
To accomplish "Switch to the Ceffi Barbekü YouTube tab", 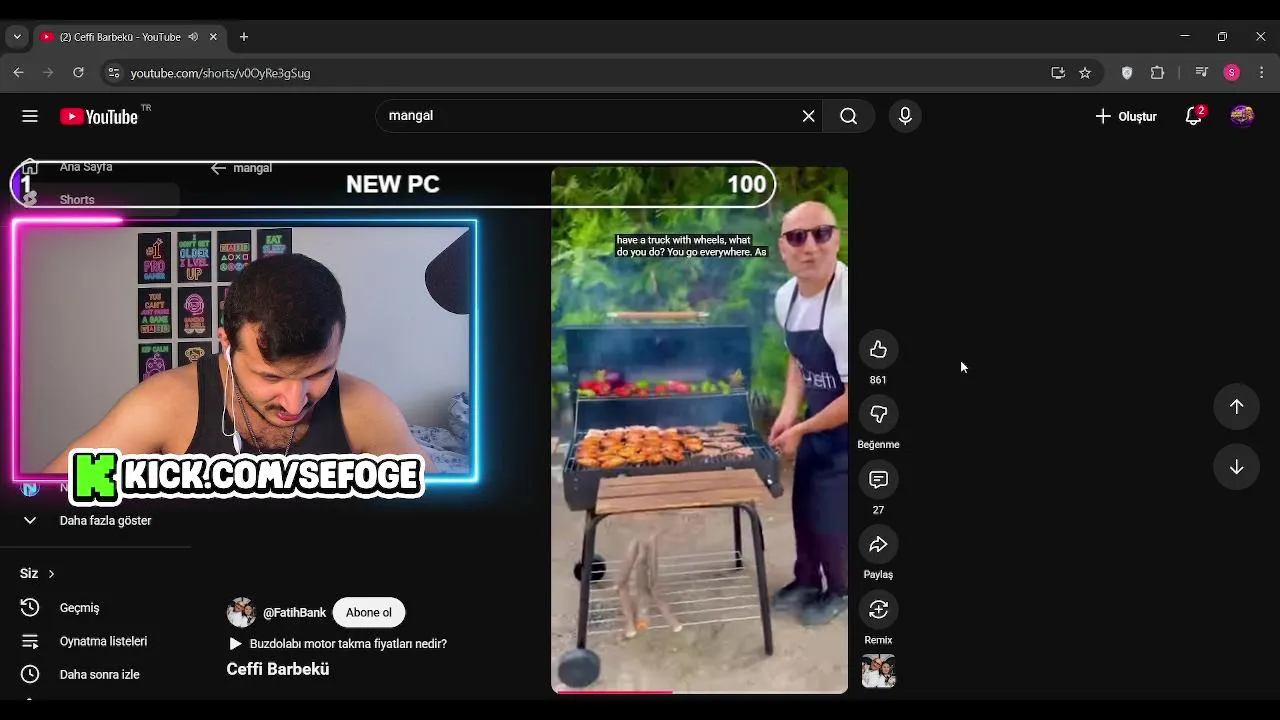I will 120,37.
